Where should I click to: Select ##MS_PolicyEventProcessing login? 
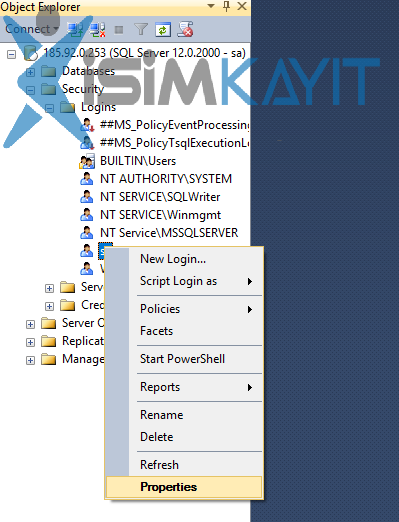[175, 125]
